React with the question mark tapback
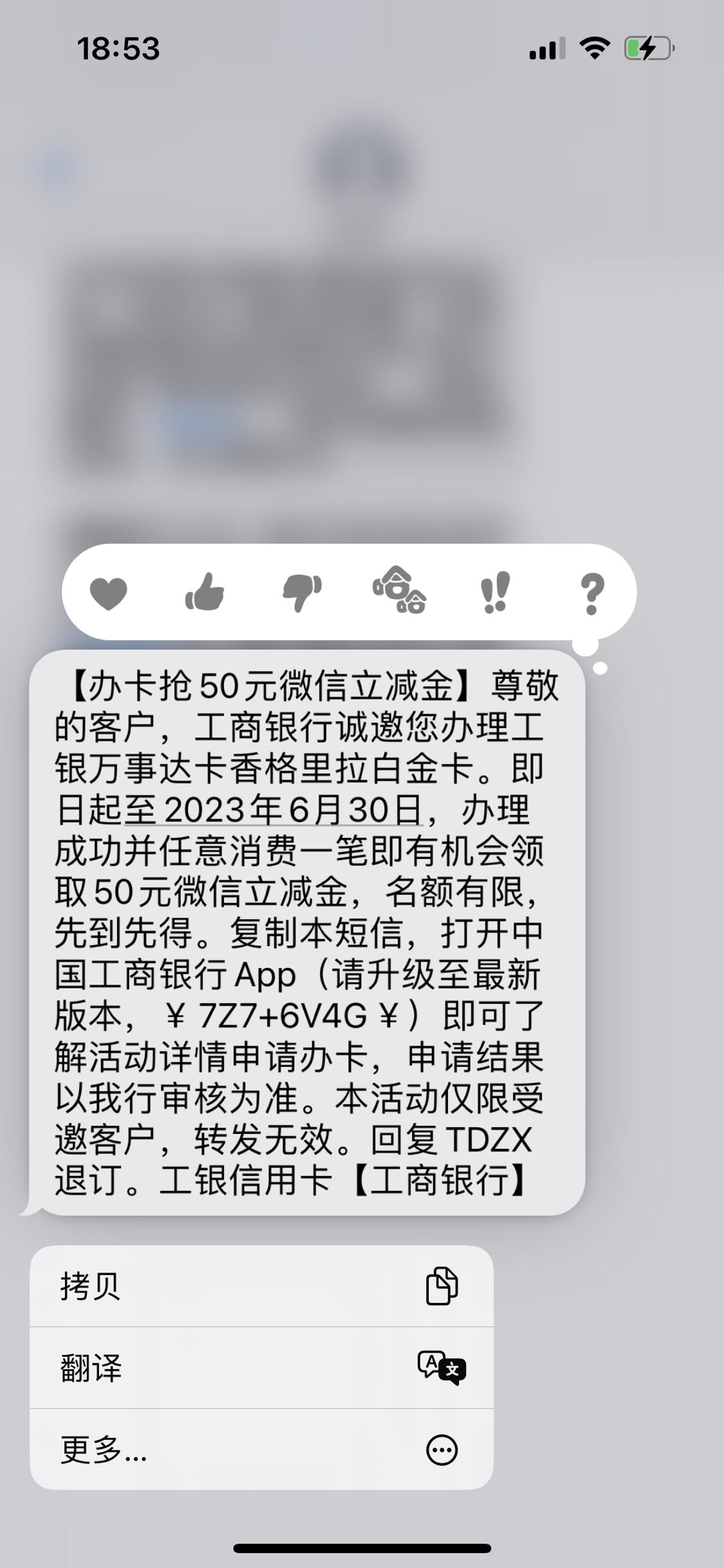Image resolution: width=724 pixels, height=1568 pixels. tap(592, 594)
